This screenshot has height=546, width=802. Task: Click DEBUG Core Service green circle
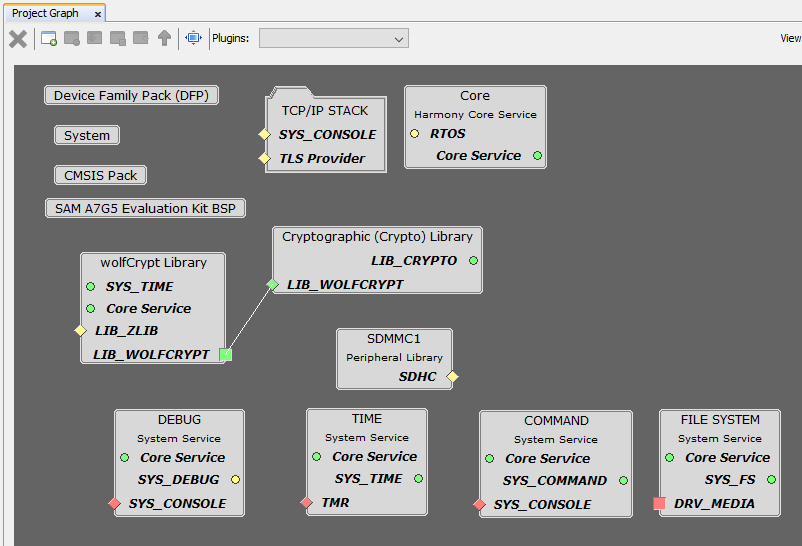coord(125,457)
